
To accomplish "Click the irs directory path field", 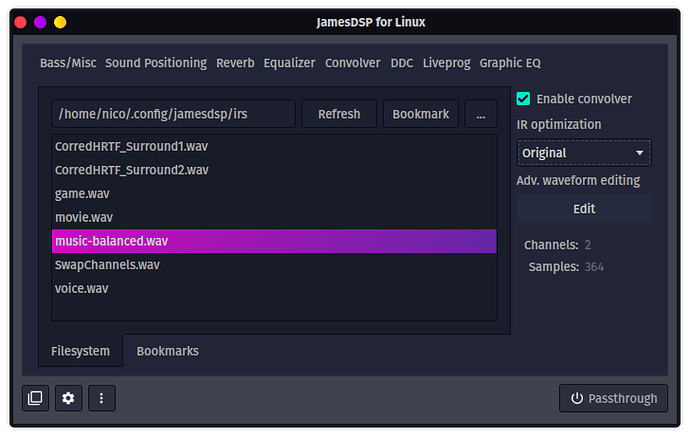I will [x=173, y=114].
